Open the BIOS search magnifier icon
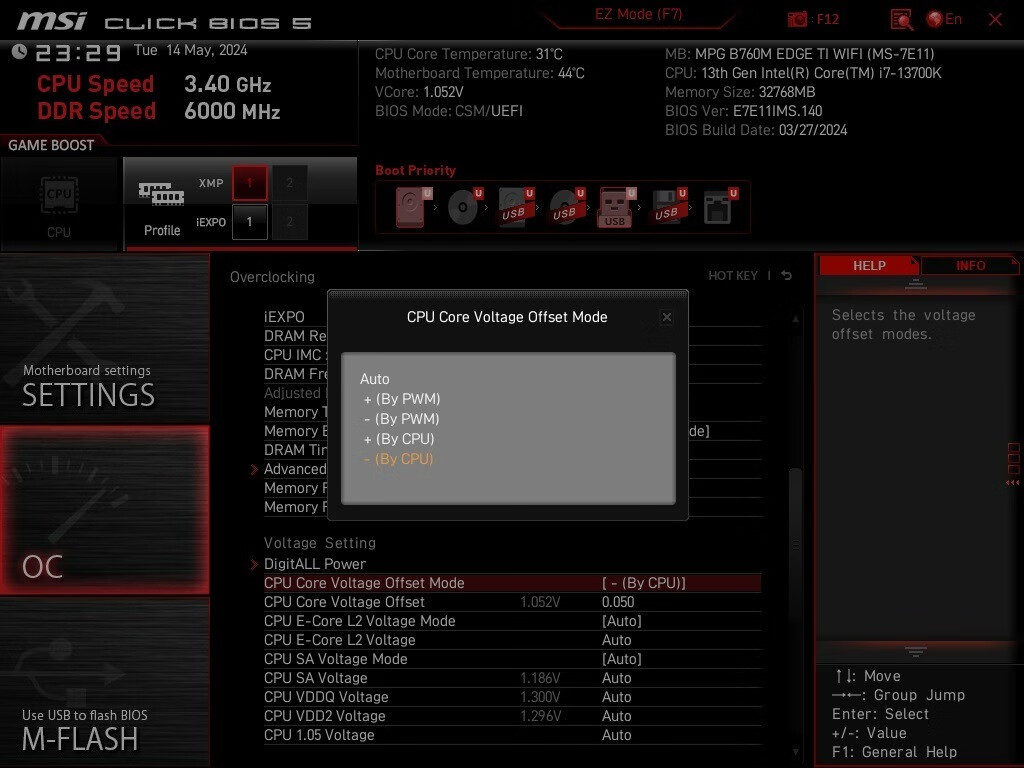1024x768 pixels. [901, 19]
